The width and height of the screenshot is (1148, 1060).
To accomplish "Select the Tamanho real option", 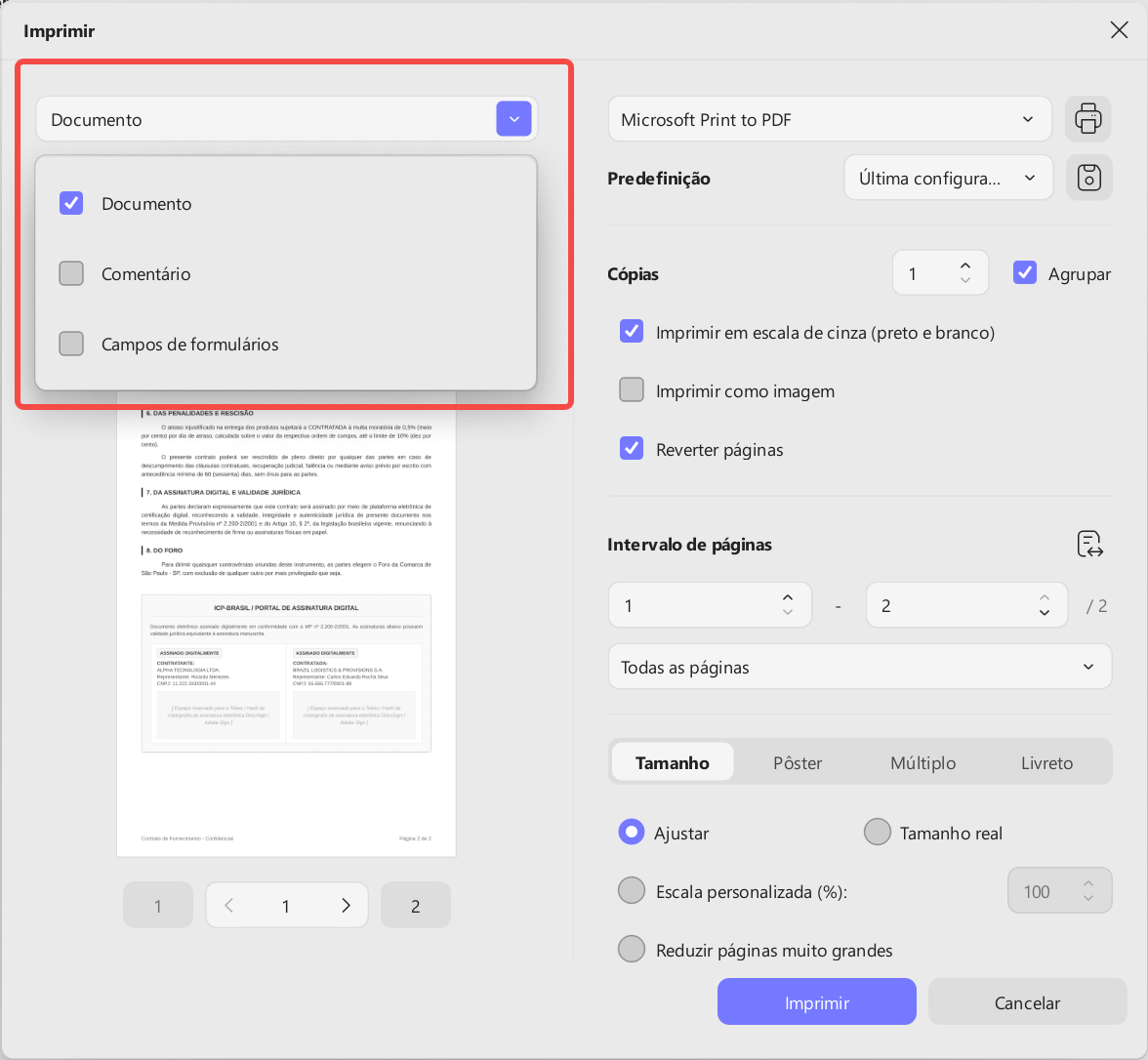I will pyautogui.click(x=877, y=833).
